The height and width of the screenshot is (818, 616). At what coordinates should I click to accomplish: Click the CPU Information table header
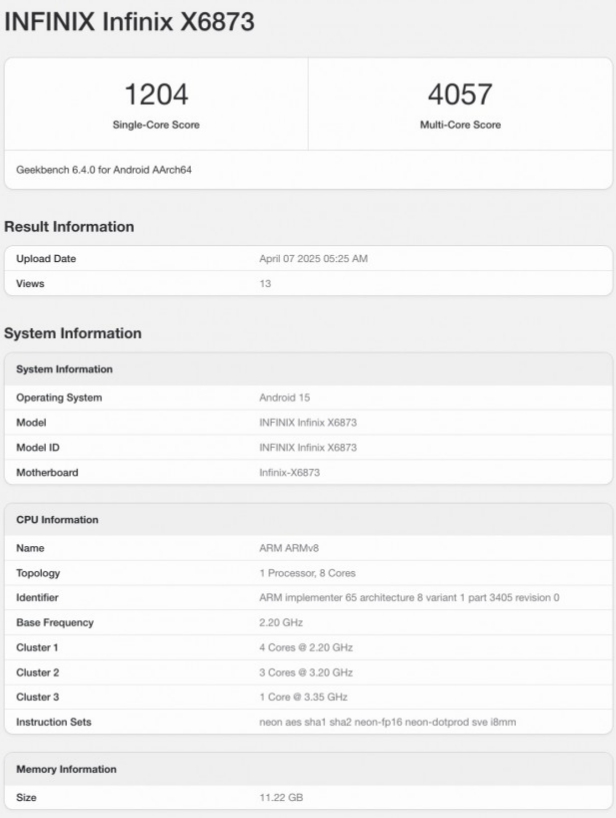(x=308, y=520)
